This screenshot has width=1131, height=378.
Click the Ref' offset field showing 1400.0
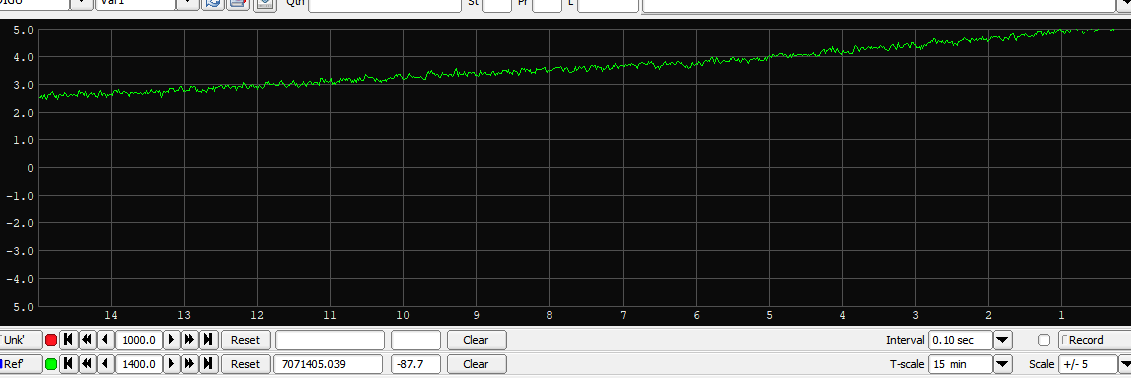click(138, 364)
